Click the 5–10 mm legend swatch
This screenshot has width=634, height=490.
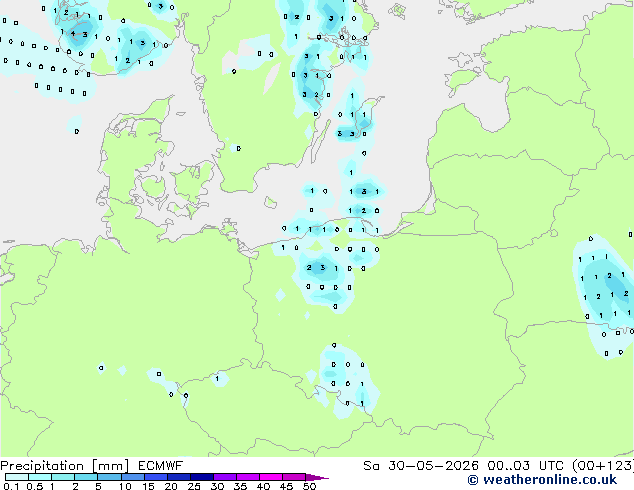[x=109, y=477]
